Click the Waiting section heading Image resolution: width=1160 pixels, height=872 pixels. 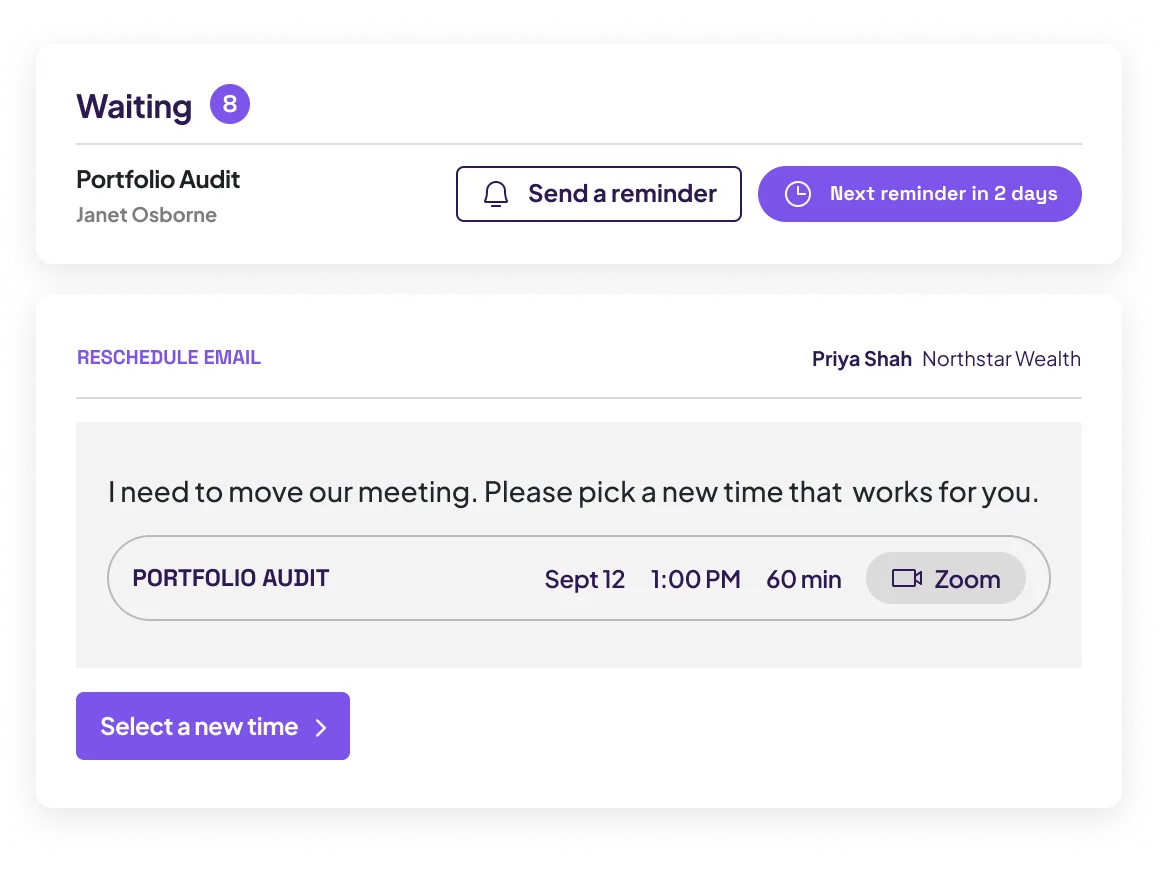click(134, 107)
